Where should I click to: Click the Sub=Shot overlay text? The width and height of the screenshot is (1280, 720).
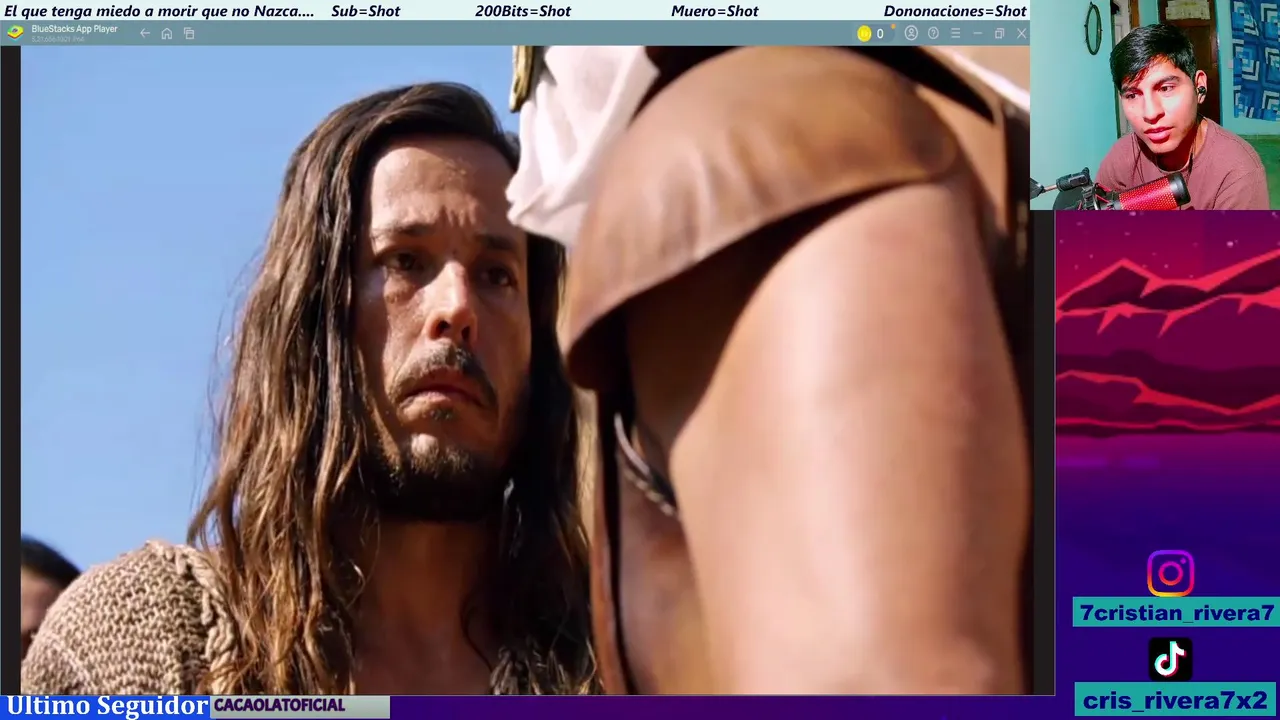tap(365, 11)
